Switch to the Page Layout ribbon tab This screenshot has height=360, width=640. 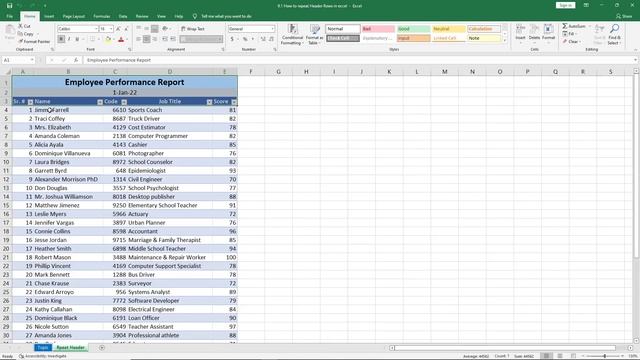coord(73,16)
